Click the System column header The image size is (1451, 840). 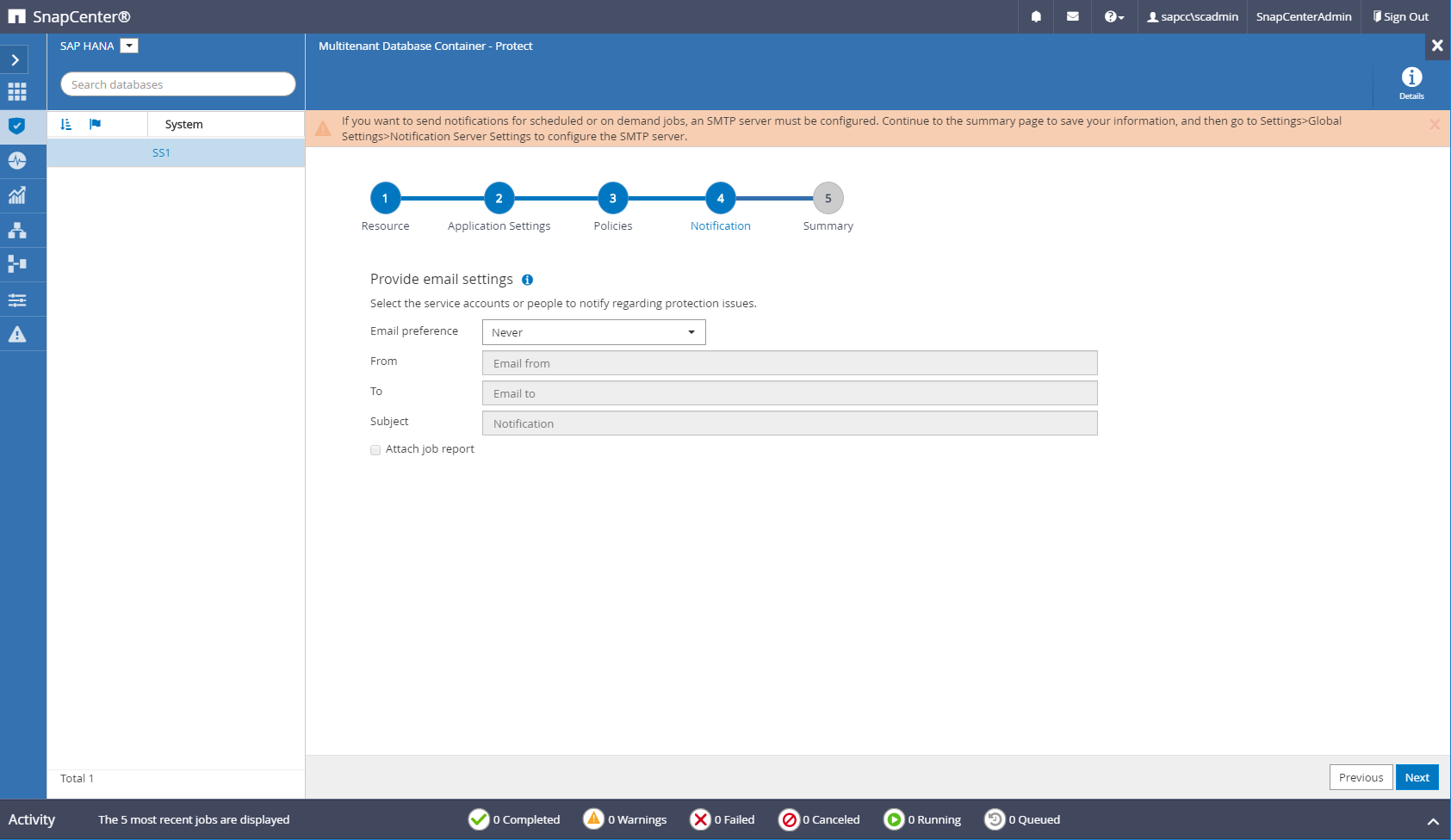click(x=184, y=124)
